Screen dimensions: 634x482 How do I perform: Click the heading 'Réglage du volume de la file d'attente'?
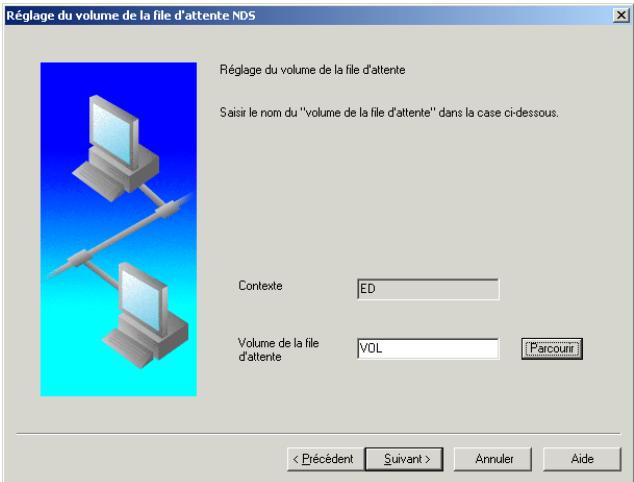point(312,70)
